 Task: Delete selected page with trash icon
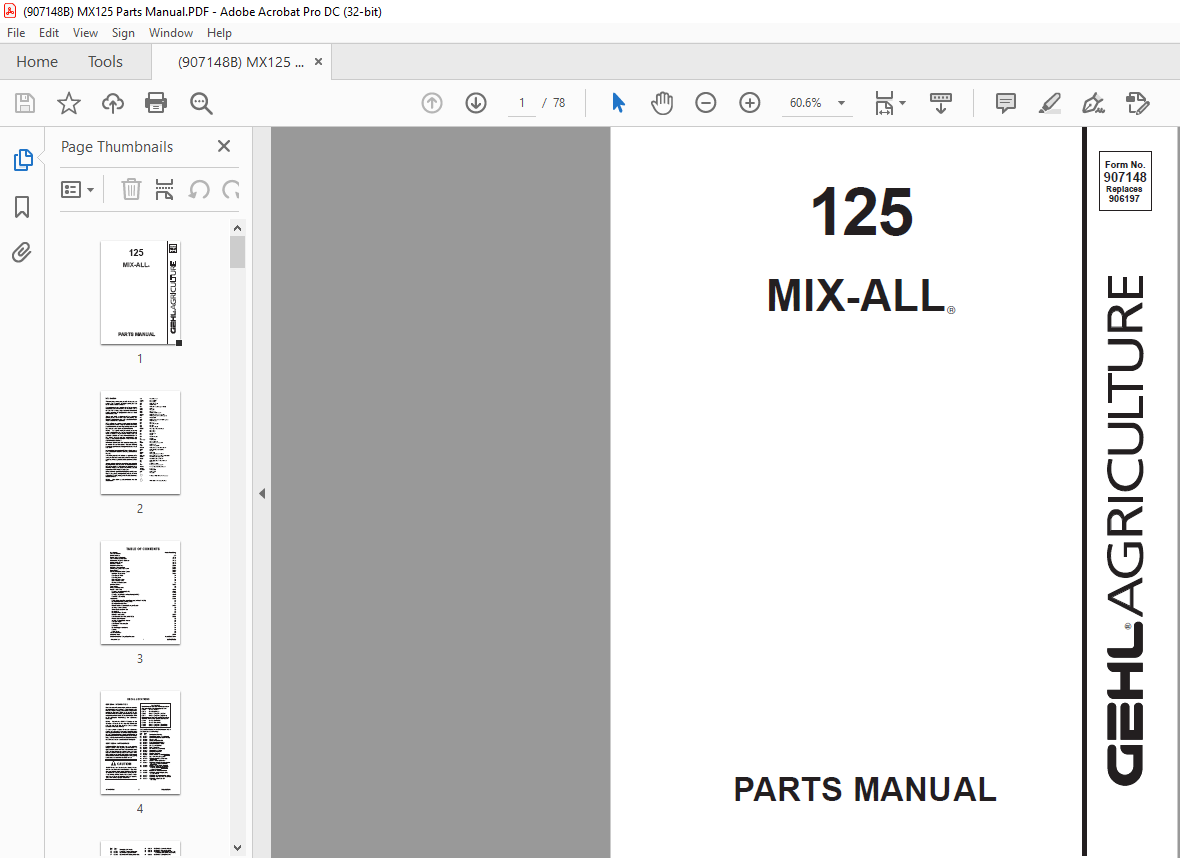coord(131,189)
